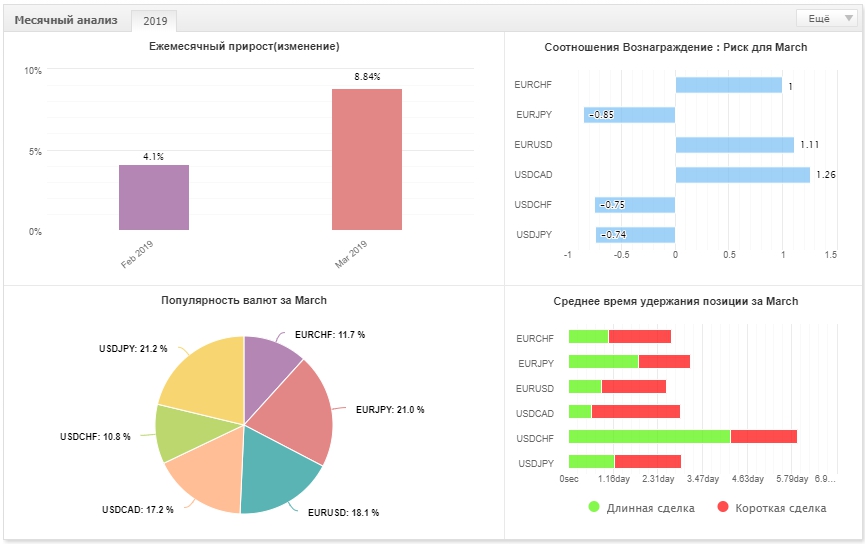Image resolution: width=865 pixels, height=544 pixels.
Task: Click the USDJPY -0.74 bar
Action: point(636,235)
